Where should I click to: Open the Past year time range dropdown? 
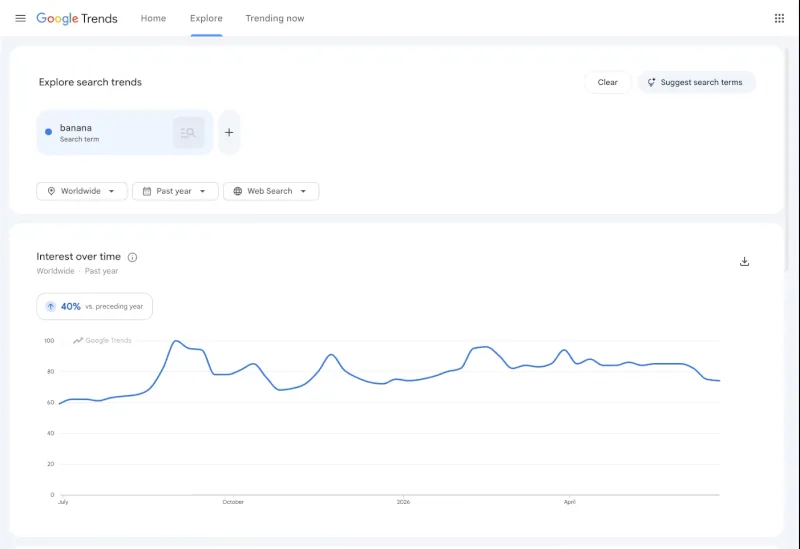click(175, 191)
